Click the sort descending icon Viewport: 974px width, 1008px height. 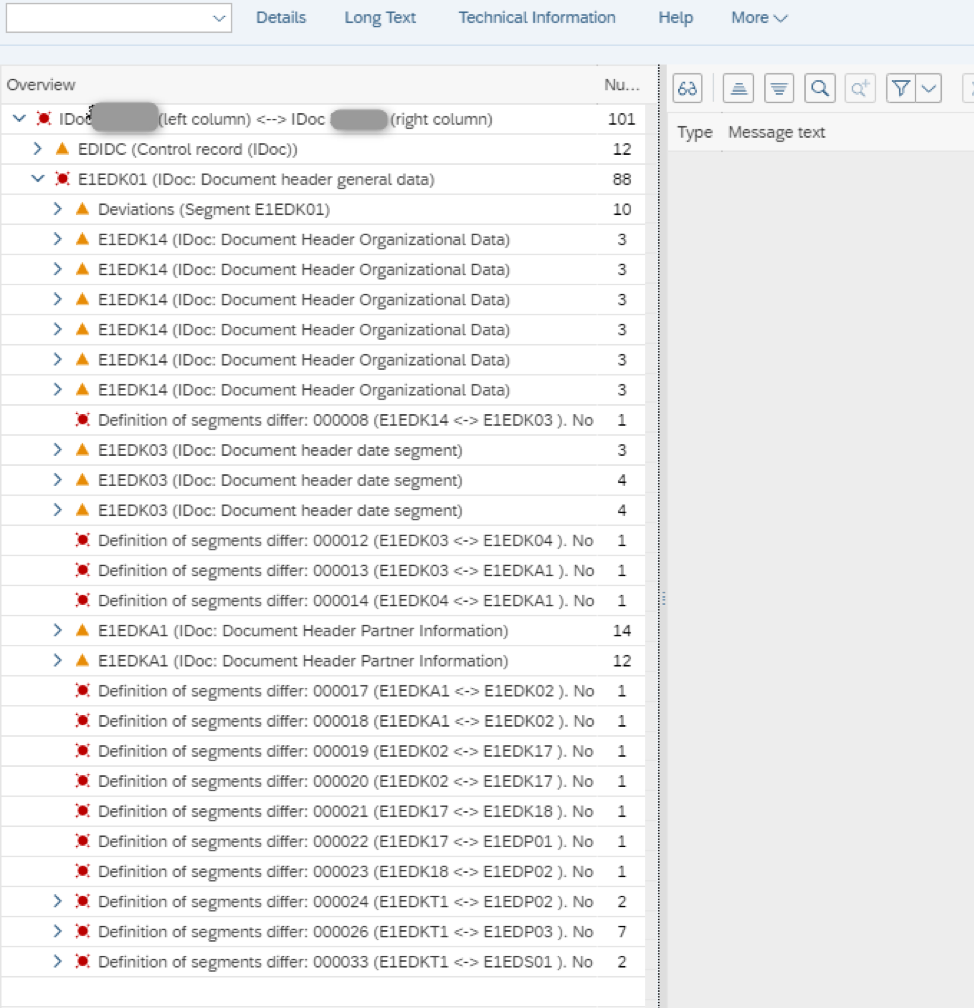779,89
